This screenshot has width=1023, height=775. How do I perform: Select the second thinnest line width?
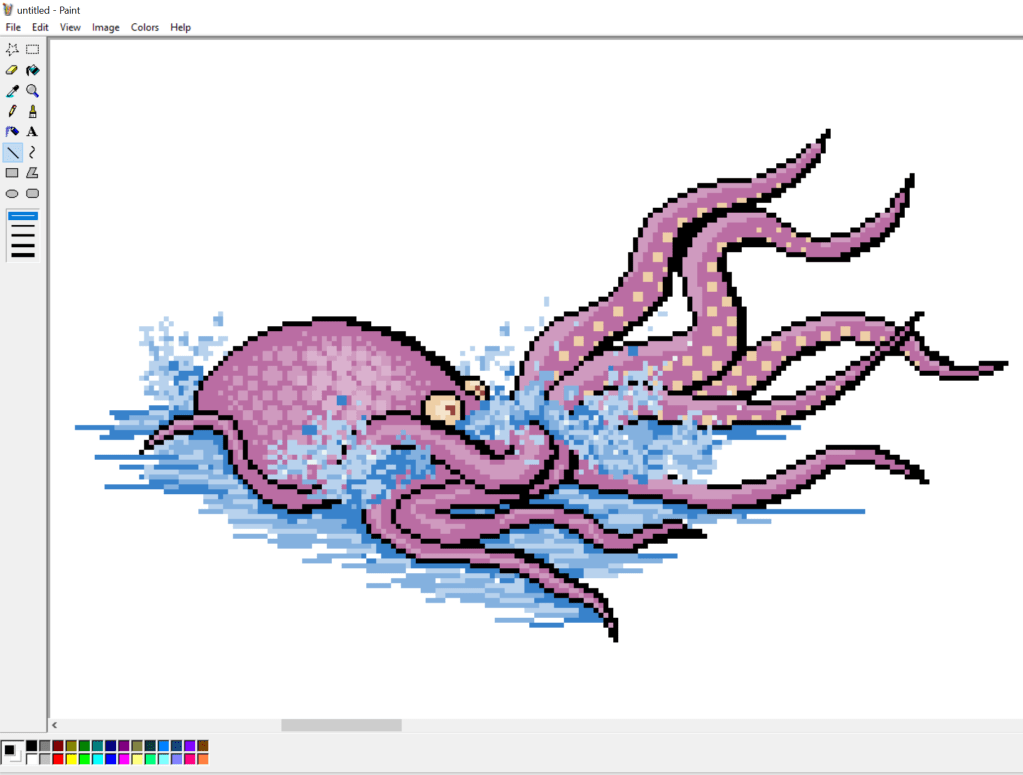[x=22, y=227]
